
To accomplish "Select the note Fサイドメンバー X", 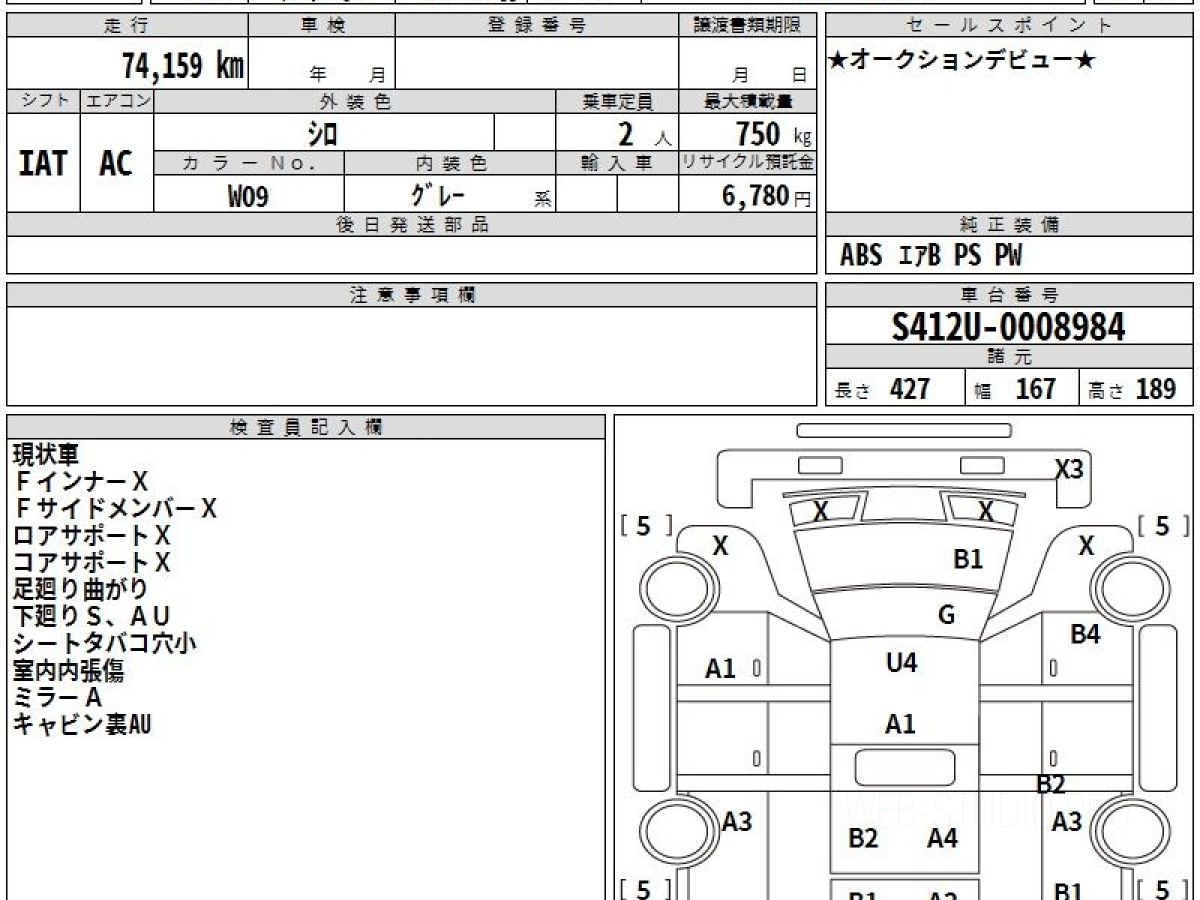I will pos(114,509).
